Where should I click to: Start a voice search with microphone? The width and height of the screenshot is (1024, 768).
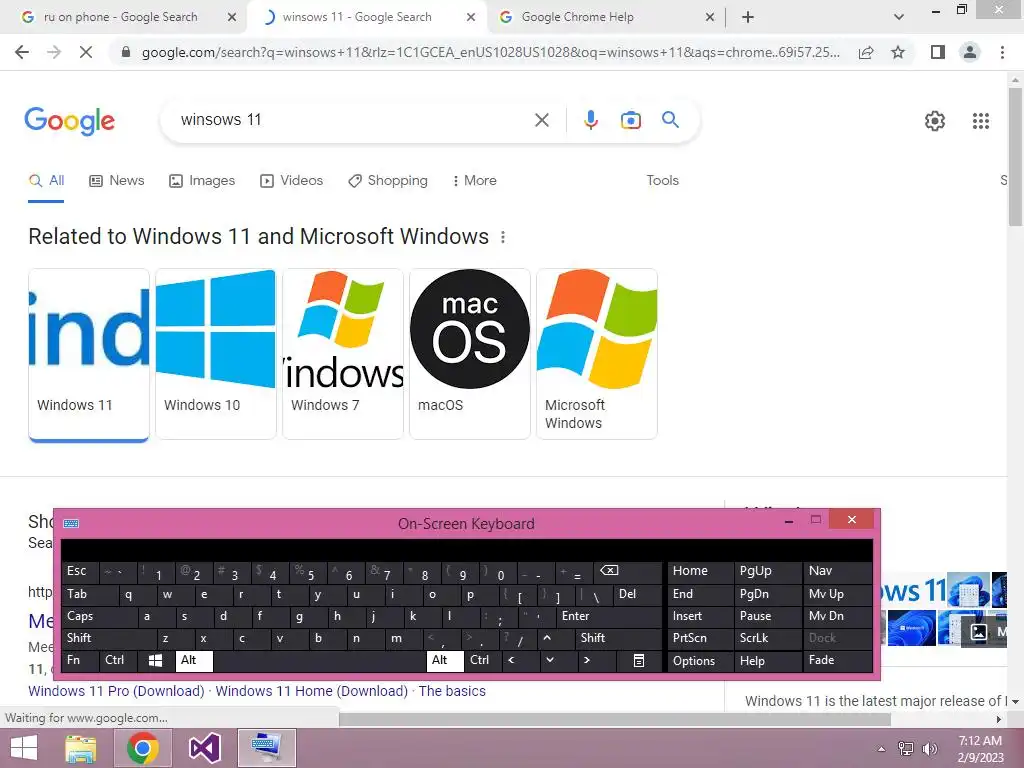click(x=590, y=120)
